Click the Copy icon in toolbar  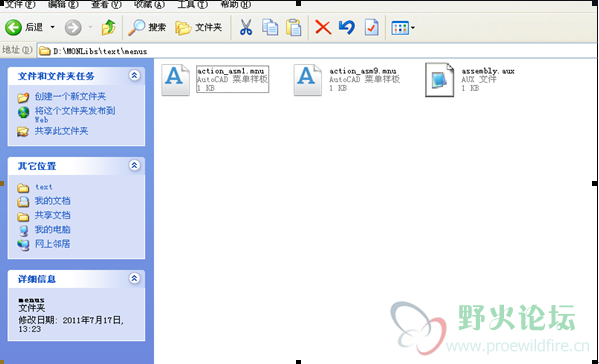[x=270, y=28]
